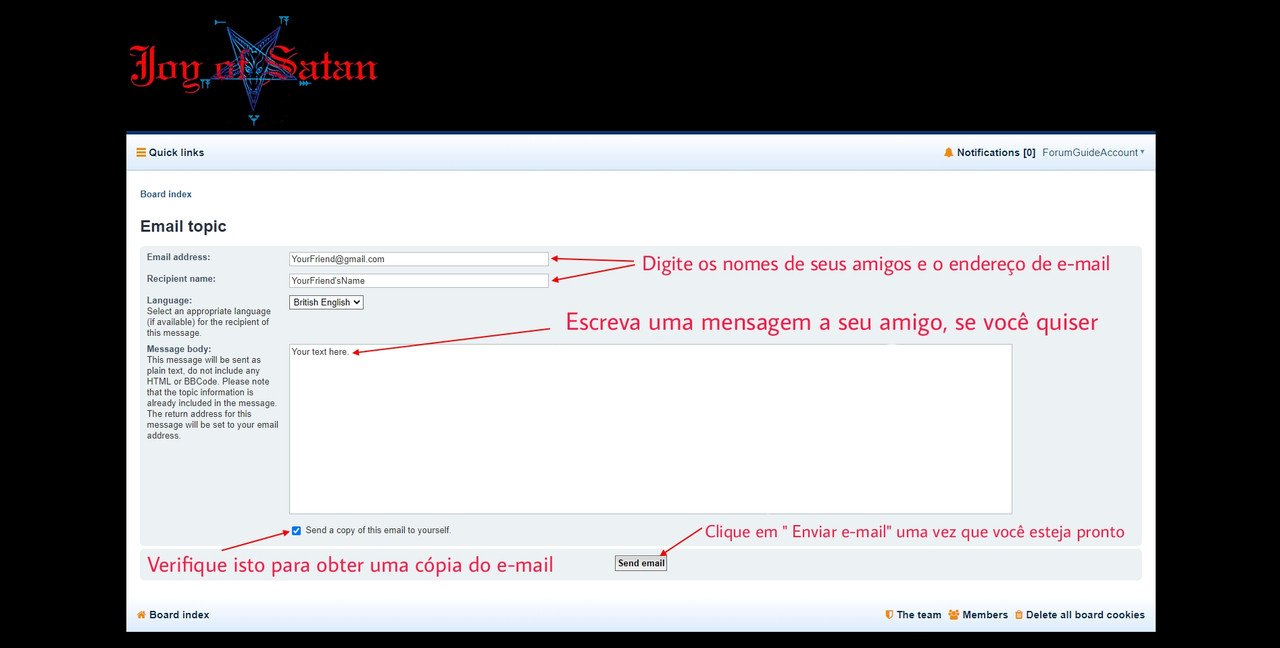Expand the ForumGuideAccount user menu arrow
This screenshot has width=1280, height=648.
pos(1142,153)
